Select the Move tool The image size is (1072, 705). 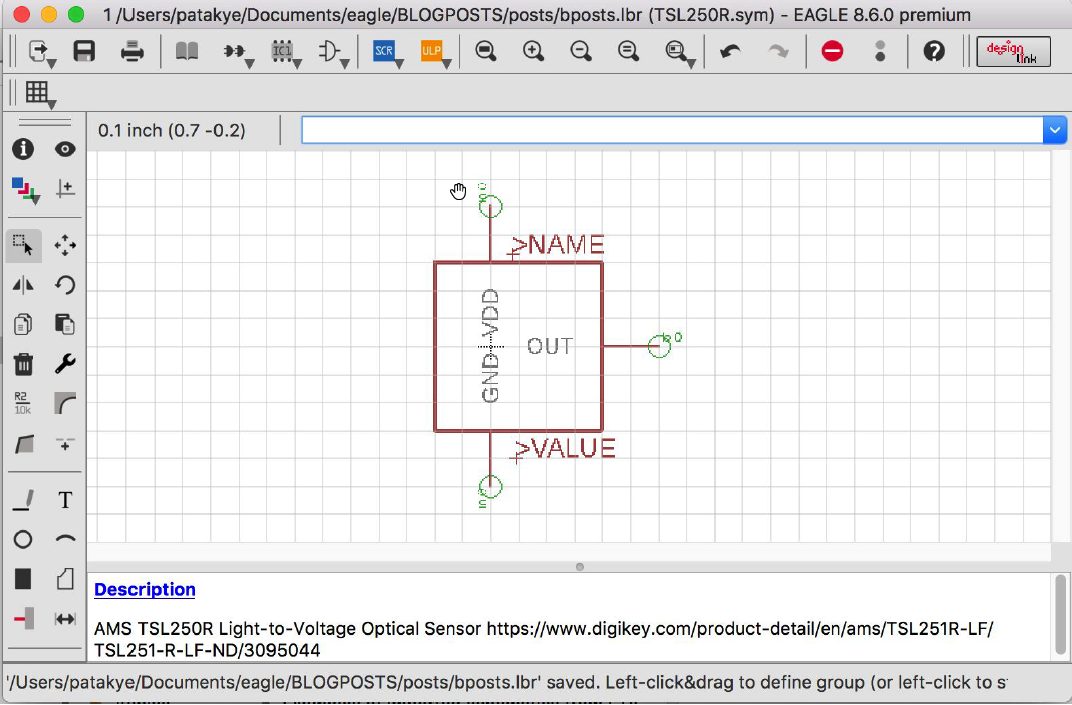pos(64,245)
